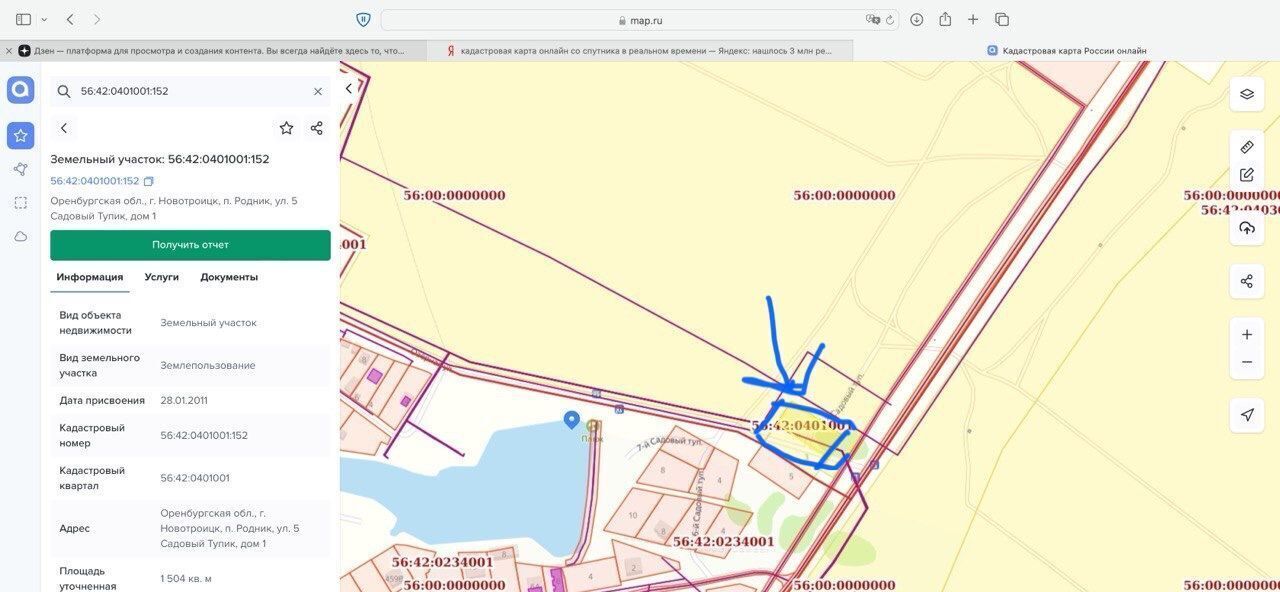Screen dimensions: 1280x592
Task: Click the map.ru address bar
Action: pyautogui.click(x=640, y=20)
